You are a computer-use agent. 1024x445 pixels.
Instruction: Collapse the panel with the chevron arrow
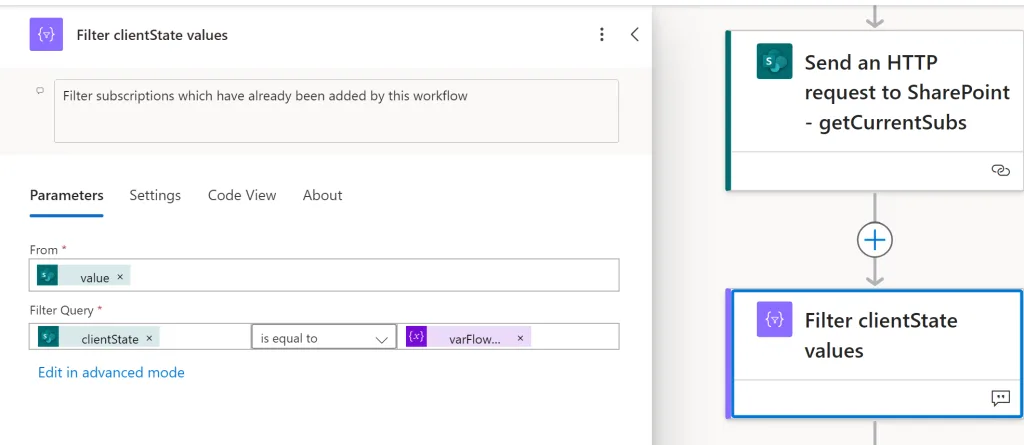pyautogui.click(x=634, y=35)
